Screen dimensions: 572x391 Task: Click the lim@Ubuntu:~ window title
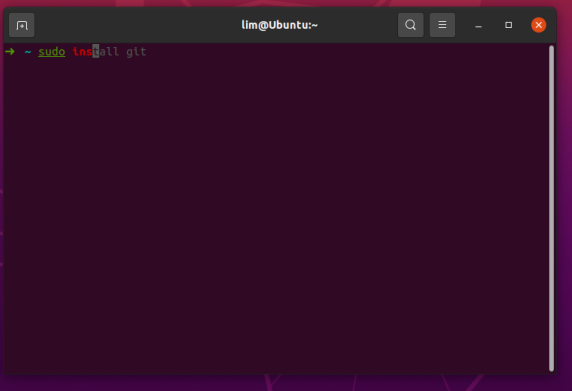pyautogui.click(x=279, y=25)
